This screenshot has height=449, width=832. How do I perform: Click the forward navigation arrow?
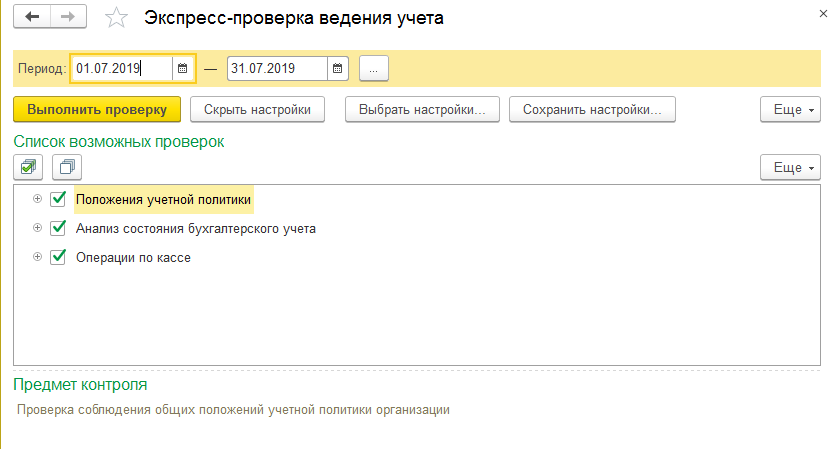pyautogui.click(x=67, y=17)
